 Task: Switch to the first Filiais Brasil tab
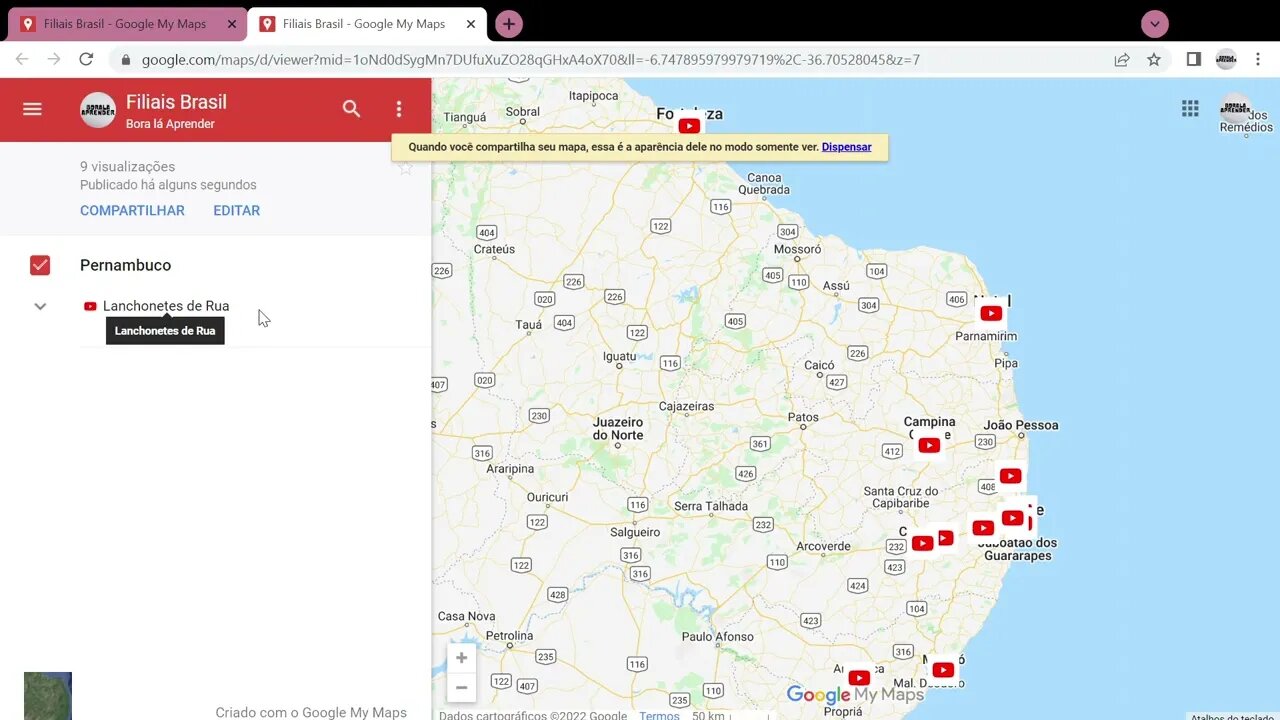[x=125, y=24]
